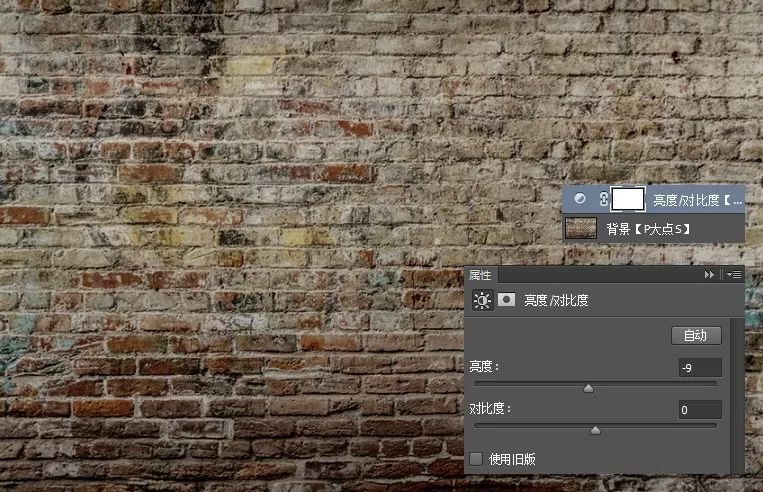
Task: Enable the 使用旧版 legacy checkbox
Action: click(476, 458)
